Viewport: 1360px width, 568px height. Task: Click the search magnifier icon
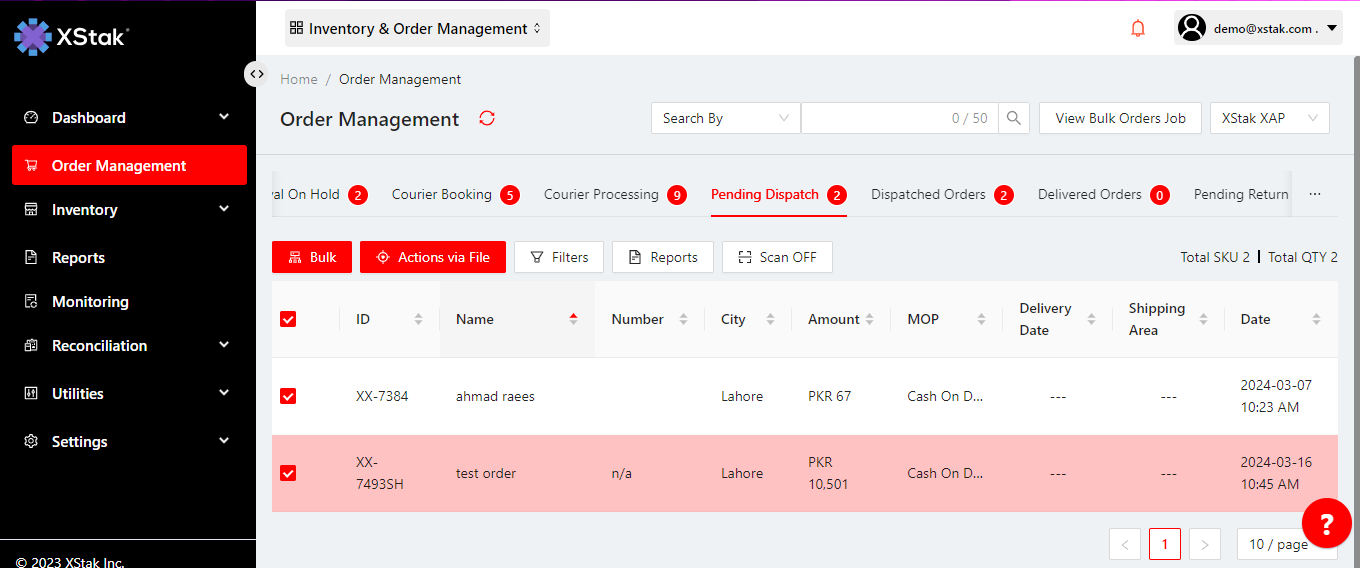tap(1014, 118)
